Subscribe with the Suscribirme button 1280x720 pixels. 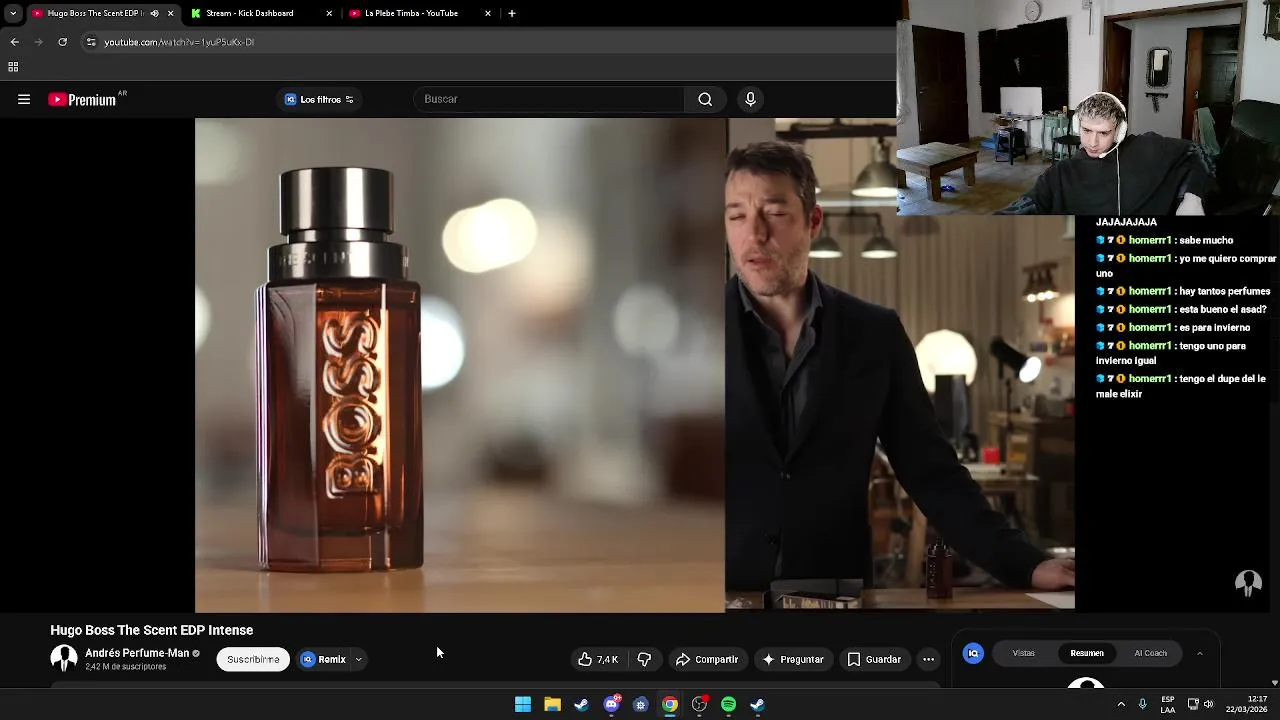pyautogui.click(x=253, y=659)
